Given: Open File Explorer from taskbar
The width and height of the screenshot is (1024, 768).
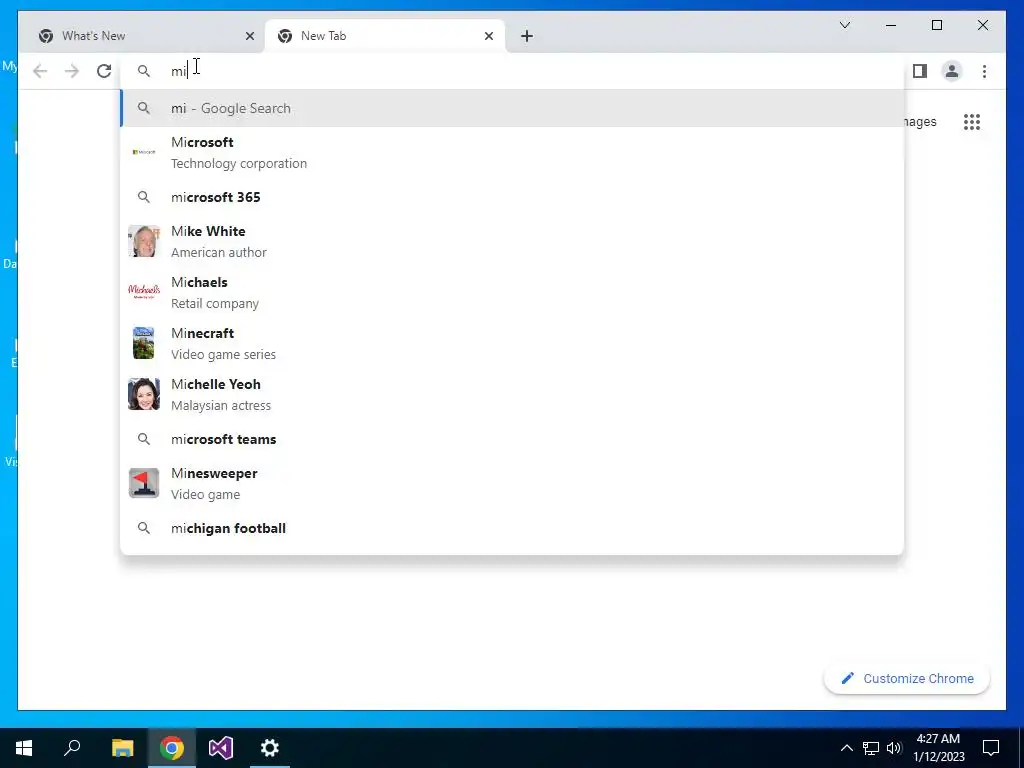Looking at the screenshot, I should (122, 748).
